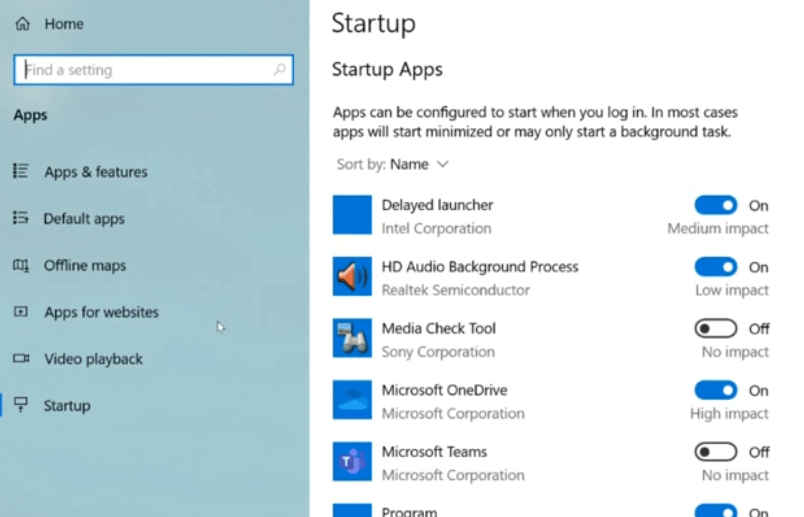This screenshot has width=804, height=517.
Task: Click the Medium impact label
Action: tap(718, 228)
